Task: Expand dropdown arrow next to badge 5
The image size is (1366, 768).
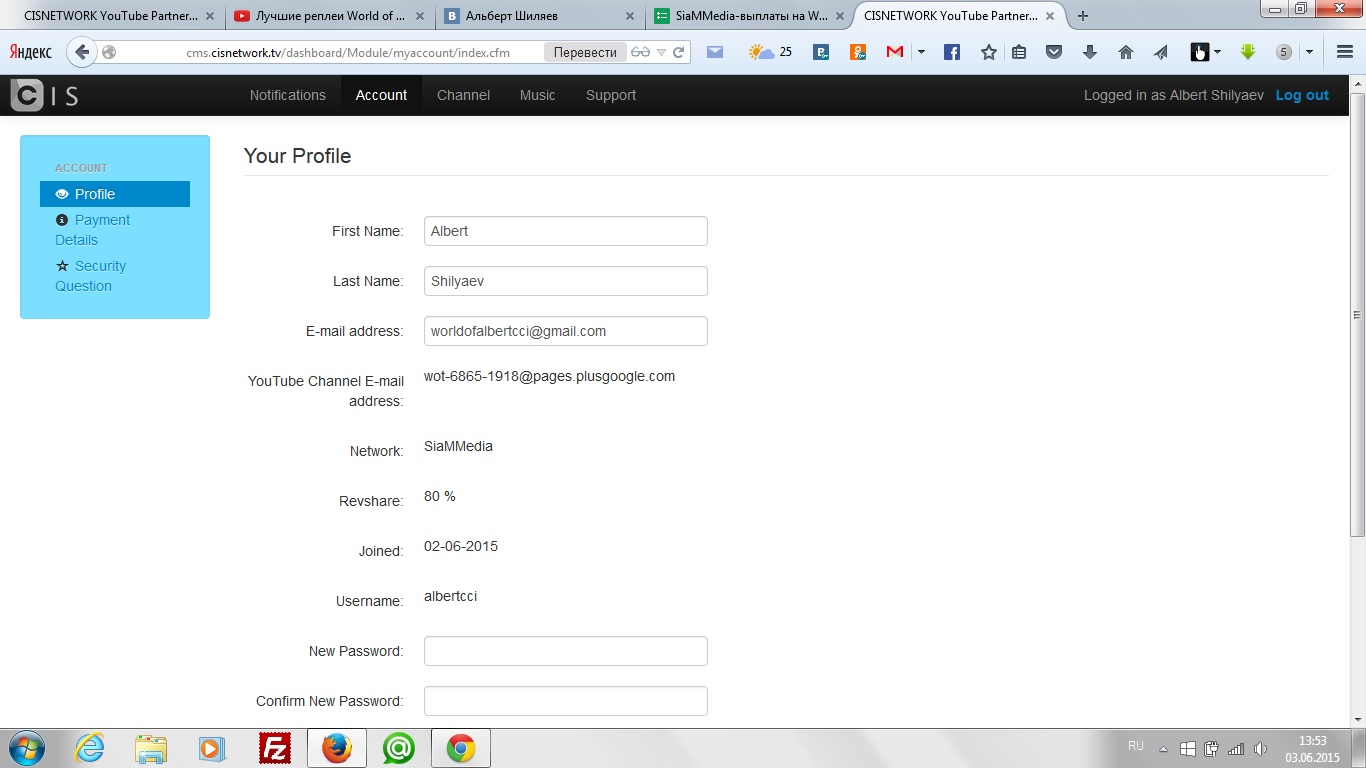Action: coord(1309,52)
